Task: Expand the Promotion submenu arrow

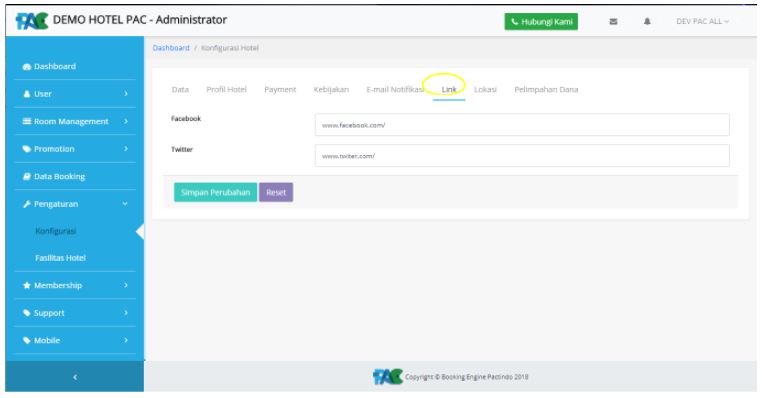Action: (x=126, y=149)
